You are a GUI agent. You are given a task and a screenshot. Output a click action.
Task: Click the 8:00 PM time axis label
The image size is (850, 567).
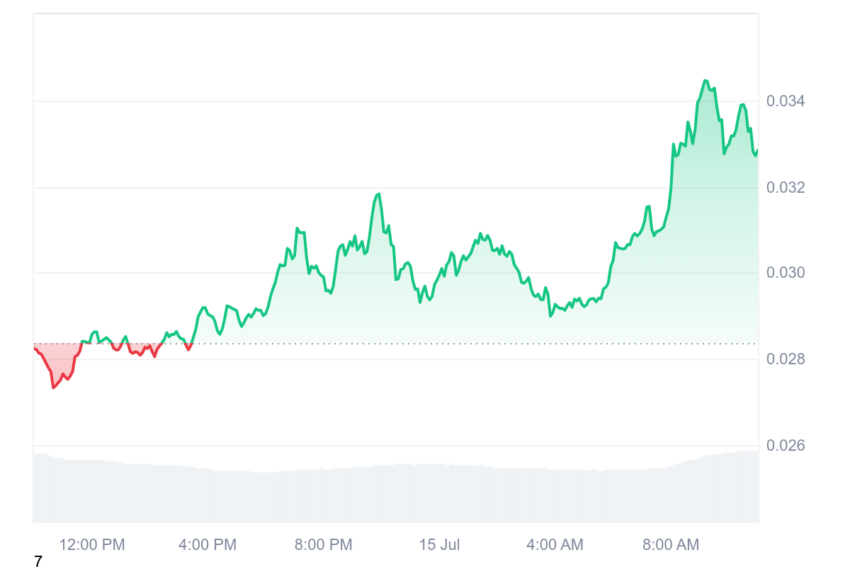[x=323, y=544]
